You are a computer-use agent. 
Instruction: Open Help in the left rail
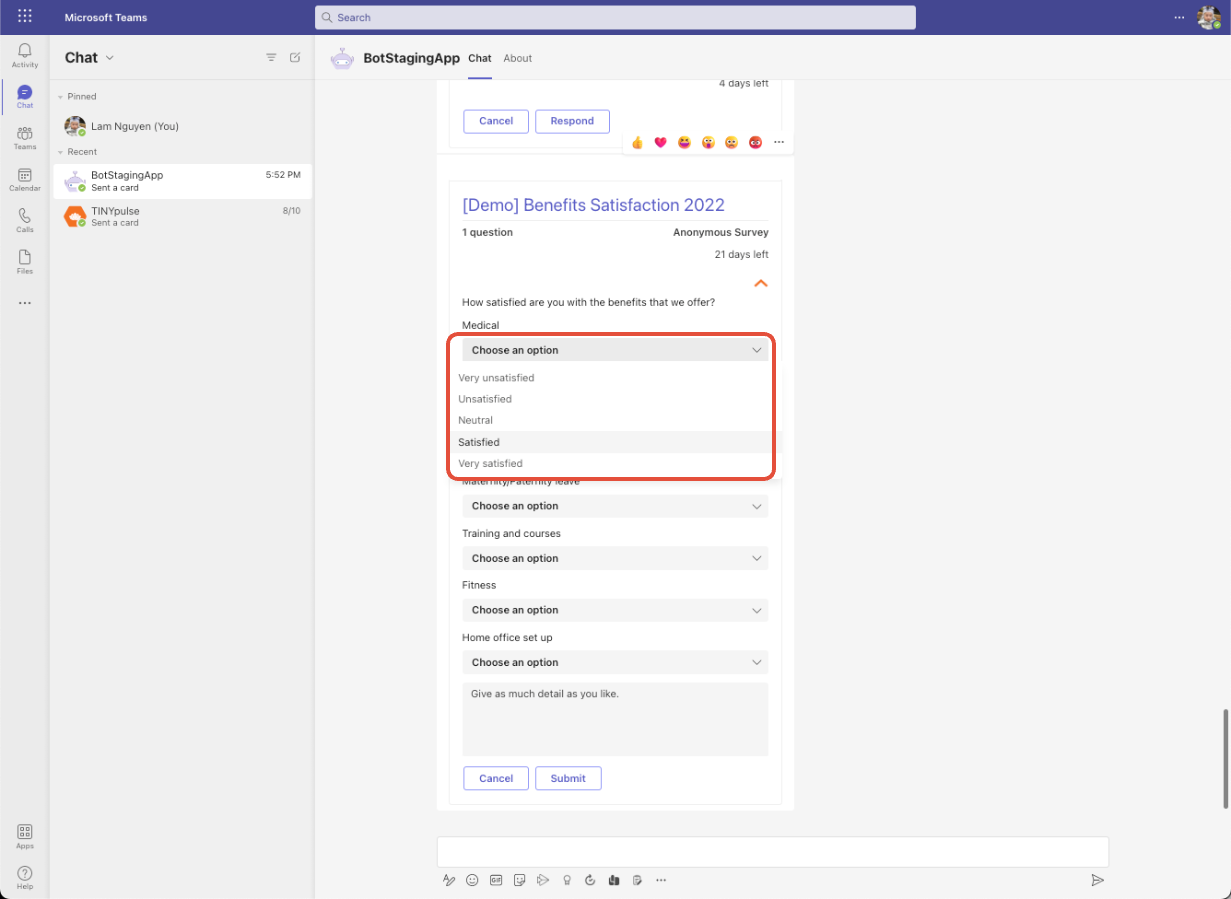[25, 877]
